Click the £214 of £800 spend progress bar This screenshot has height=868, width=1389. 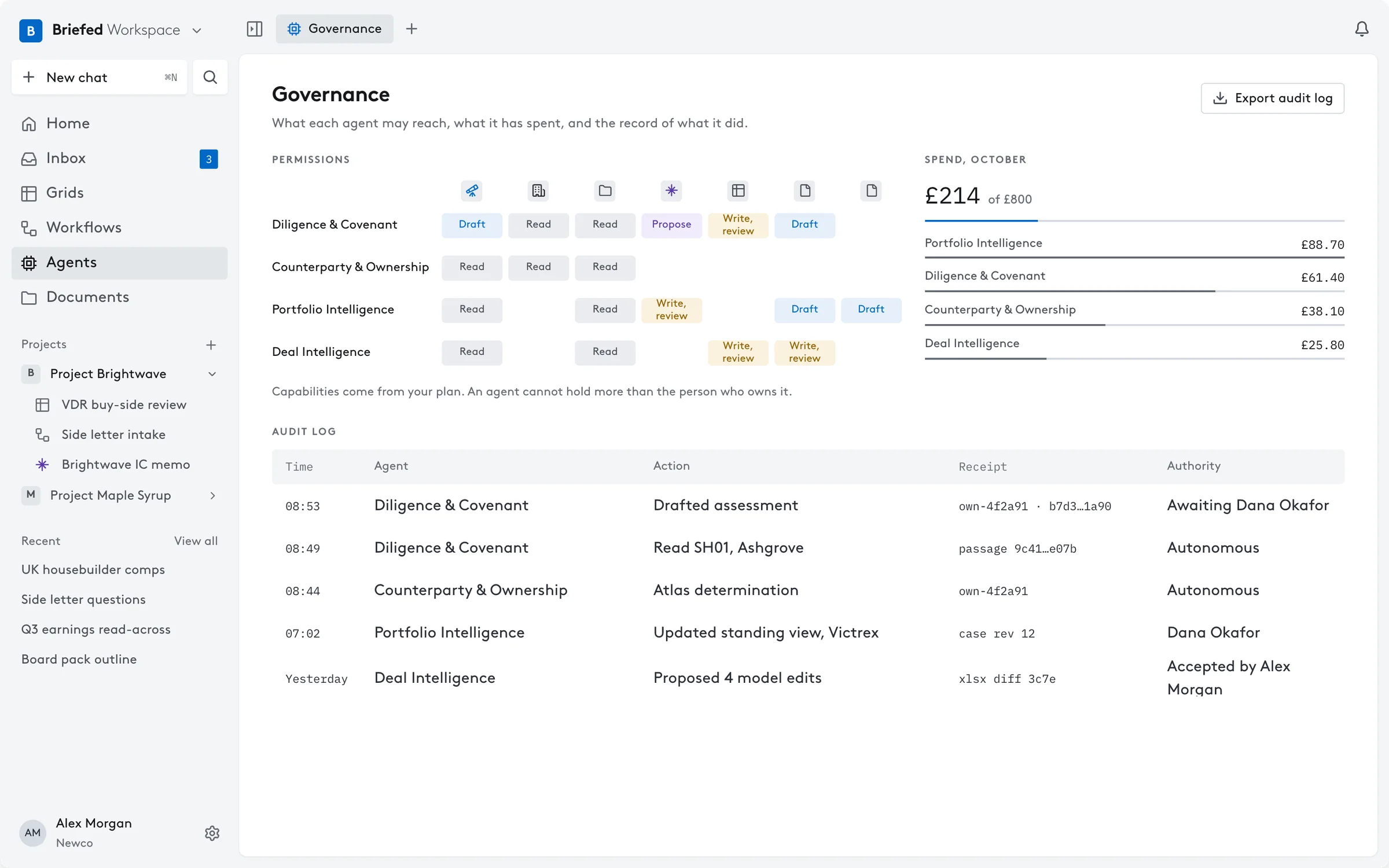[1134, 220]
